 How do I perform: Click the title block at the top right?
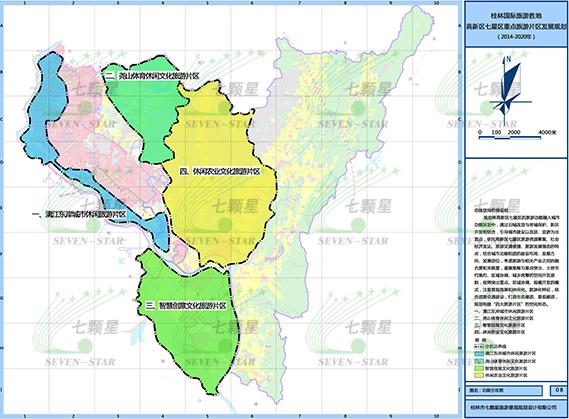(516, 24)
